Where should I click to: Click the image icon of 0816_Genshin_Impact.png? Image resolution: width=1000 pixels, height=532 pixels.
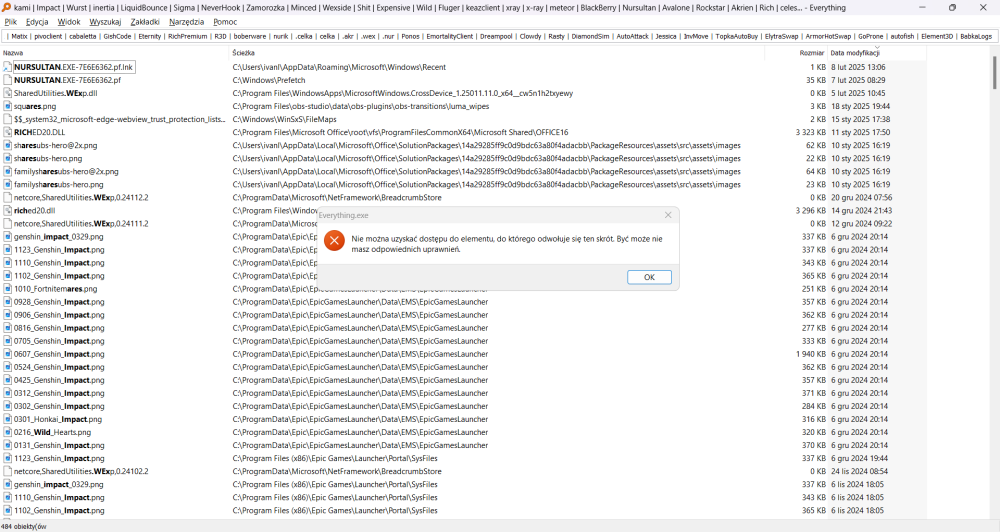pos(8,328)
